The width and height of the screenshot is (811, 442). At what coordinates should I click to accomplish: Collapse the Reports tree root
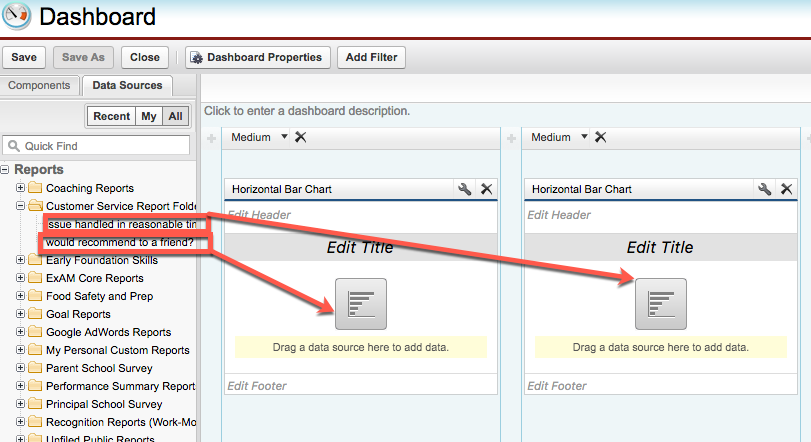pos(5,169)
